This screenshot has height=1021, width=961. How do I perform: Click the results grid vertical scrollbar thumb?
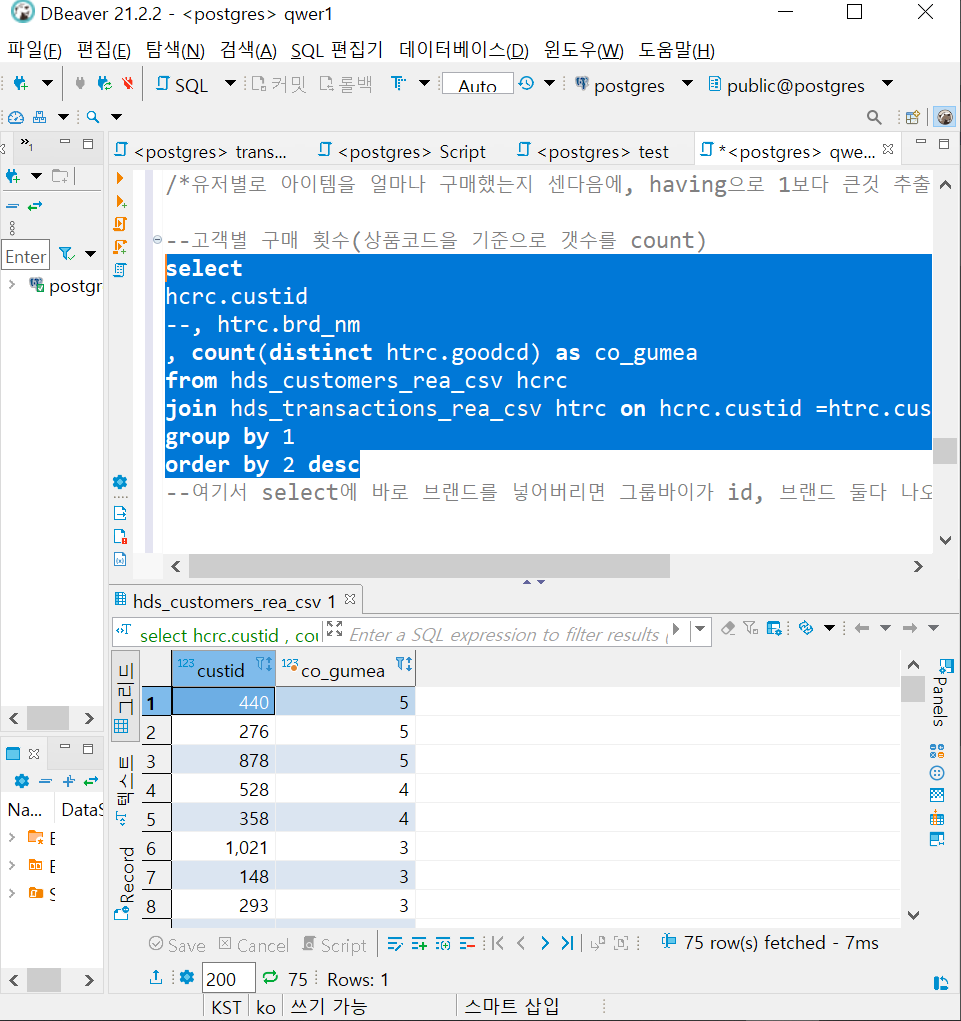[913, 689]
